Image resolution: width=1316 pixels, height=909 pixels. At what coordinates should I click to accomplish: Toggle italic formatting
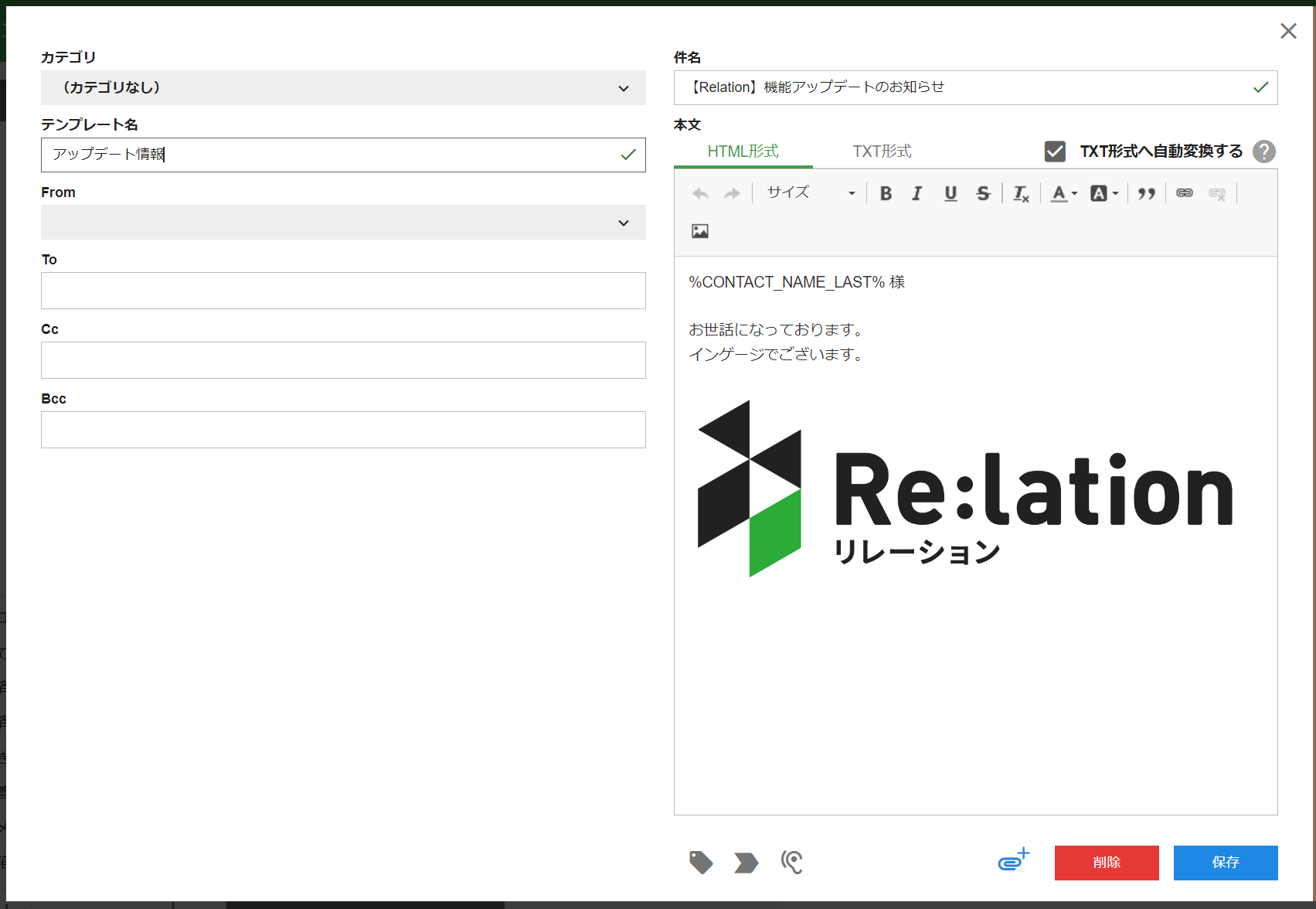917,193
